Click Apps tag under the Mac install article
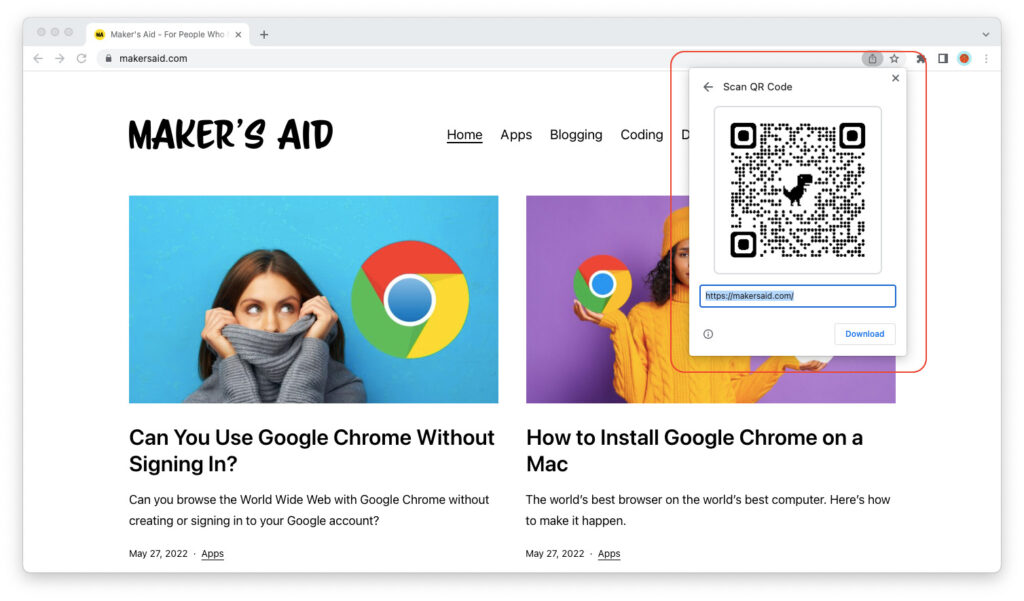The height and width of the screenshot is (601, 1024). click(609, 553)
